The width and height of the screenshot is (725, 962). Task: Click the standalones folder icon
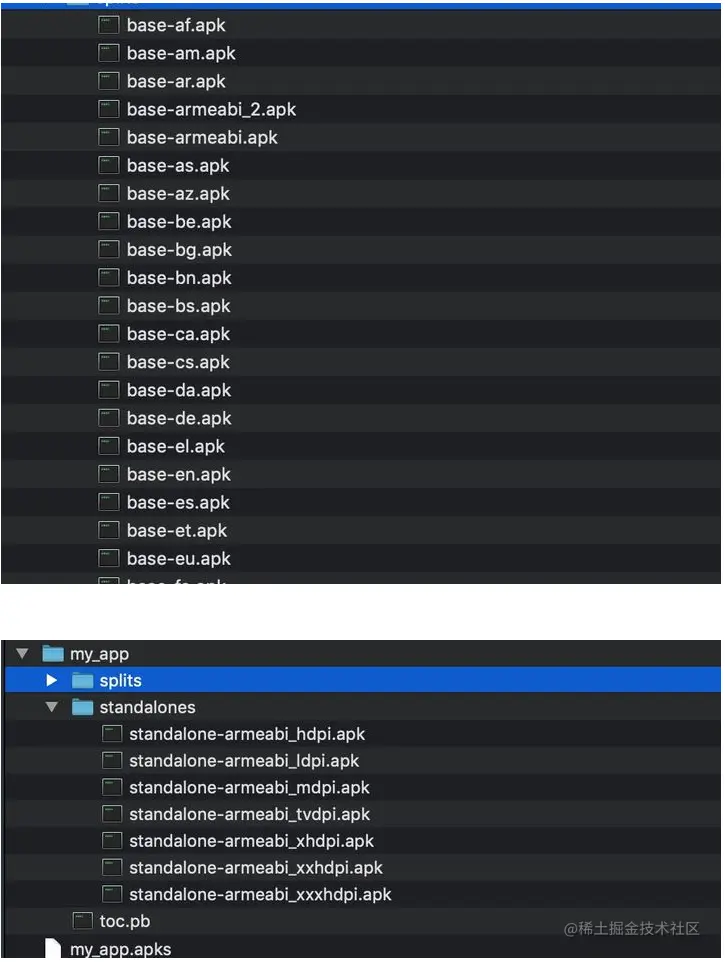click(82, 707)
